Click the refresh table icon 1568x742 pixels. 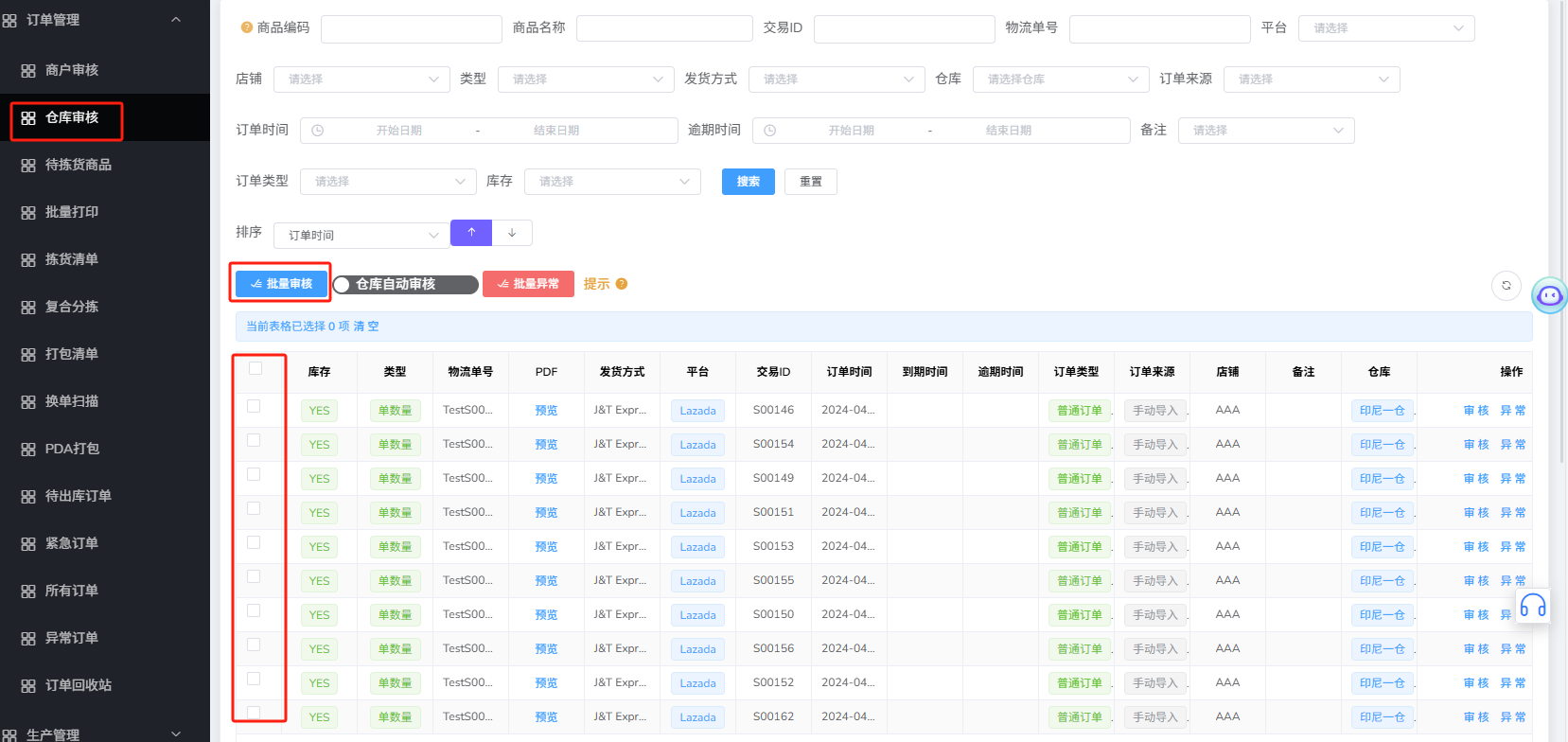(1506, 286)
